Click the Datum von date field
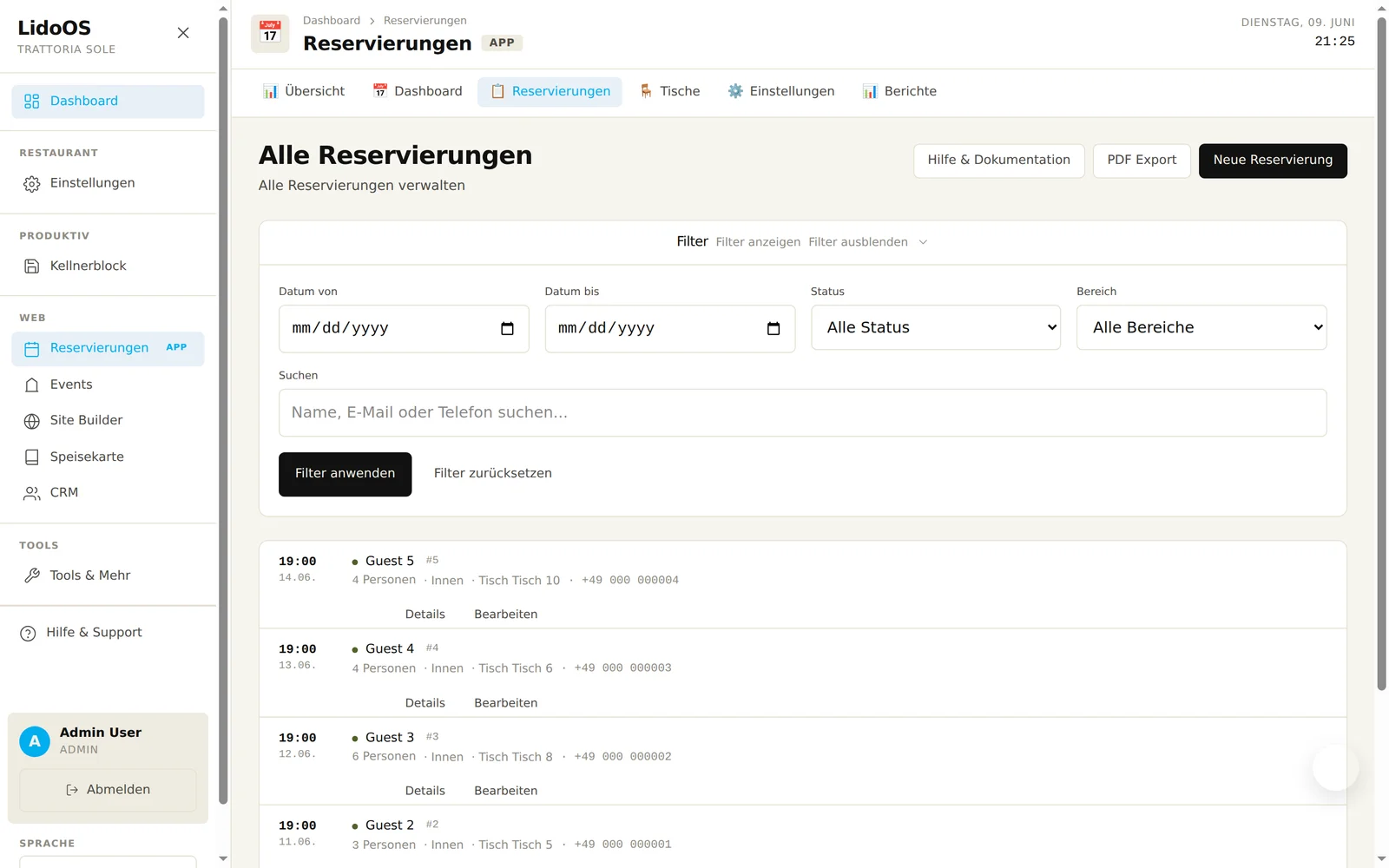The image size is (1389, 868). point(404,329)
